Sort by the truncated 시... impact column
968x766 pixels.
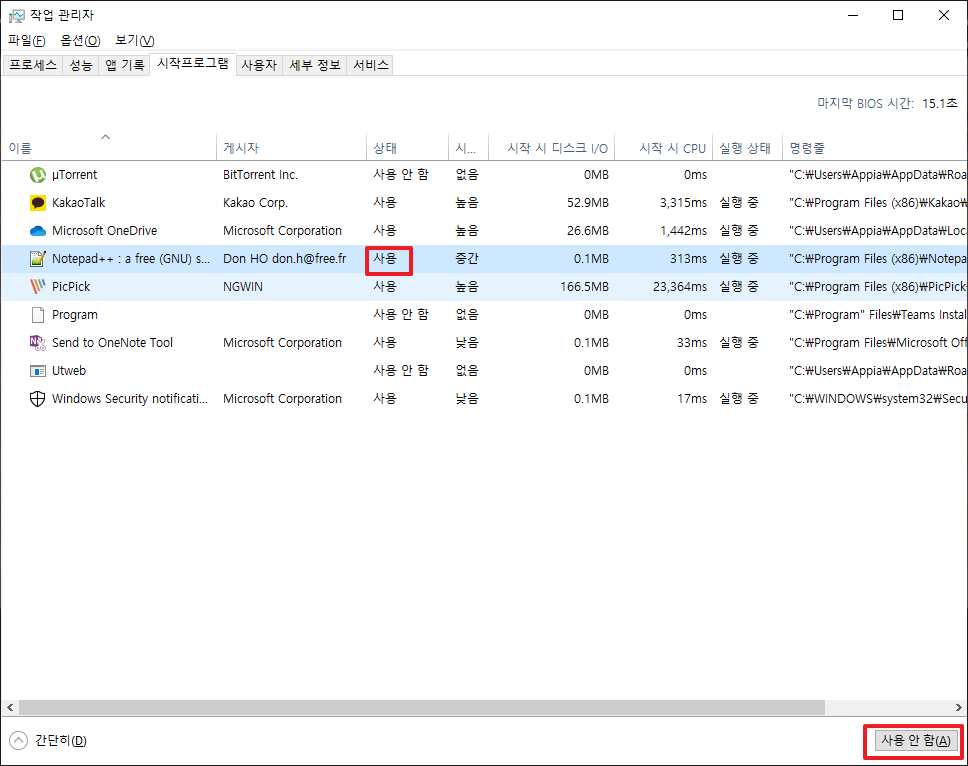tap(469, 148)
